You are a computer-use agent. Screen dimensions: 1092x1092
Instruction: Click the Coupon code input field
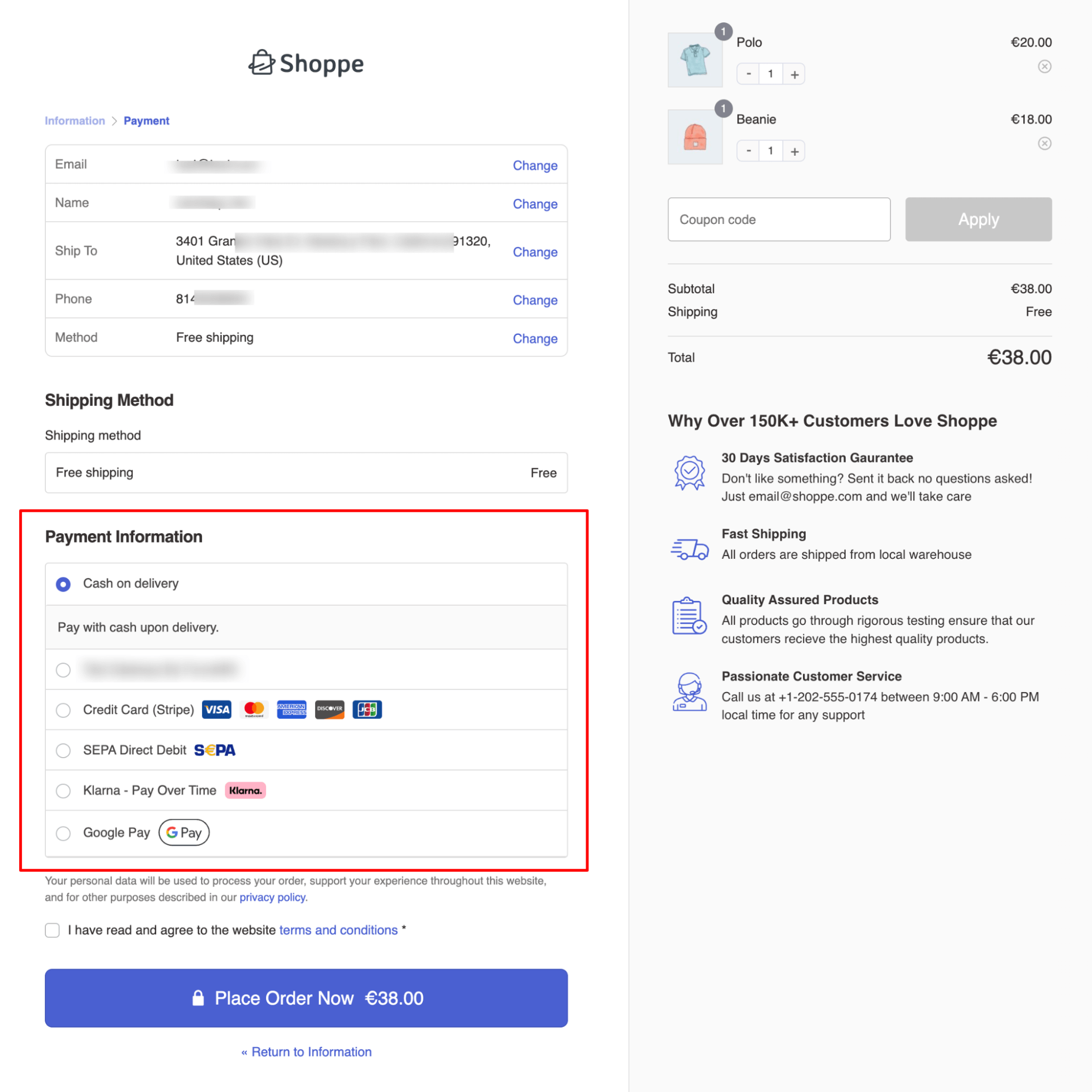point(779,219)
